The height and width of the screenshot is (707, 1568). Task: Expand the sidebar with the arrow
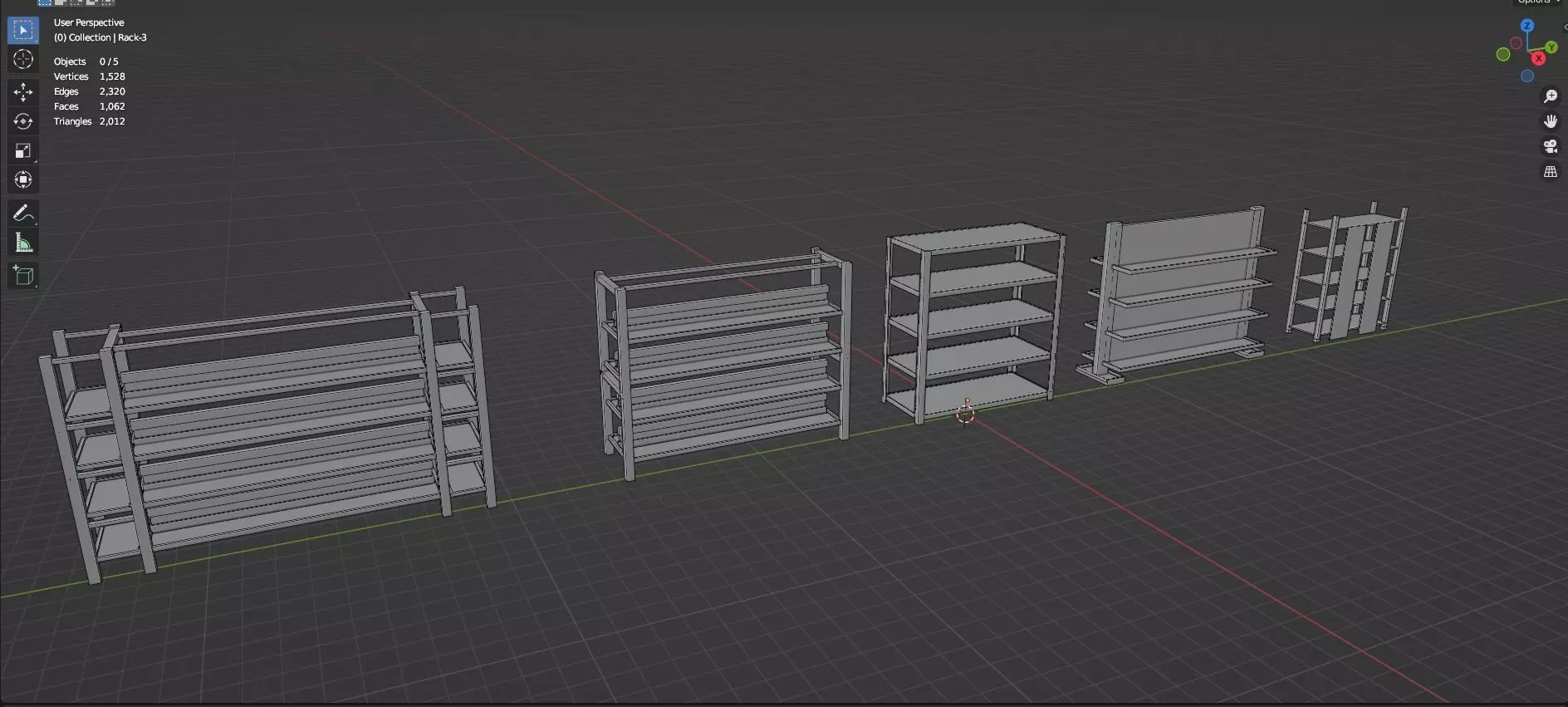(x=1566, y=27)
